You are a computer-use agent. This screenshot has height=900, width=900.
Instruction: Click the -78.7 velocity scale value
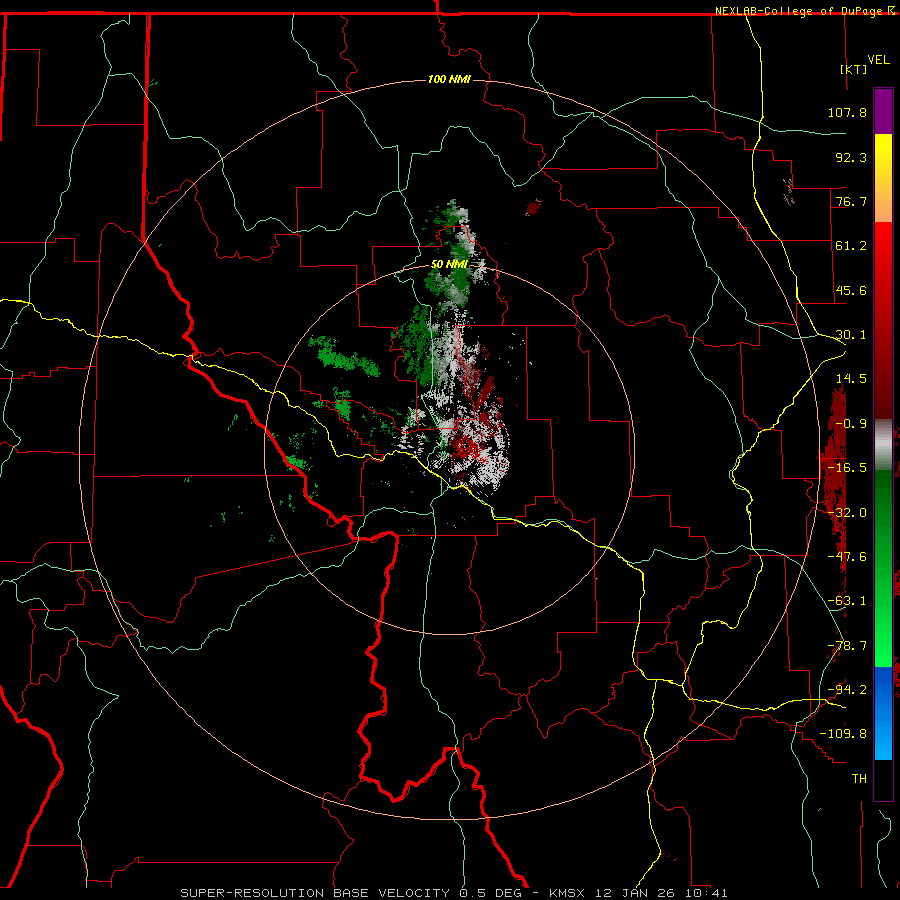(x=847, y=646)
